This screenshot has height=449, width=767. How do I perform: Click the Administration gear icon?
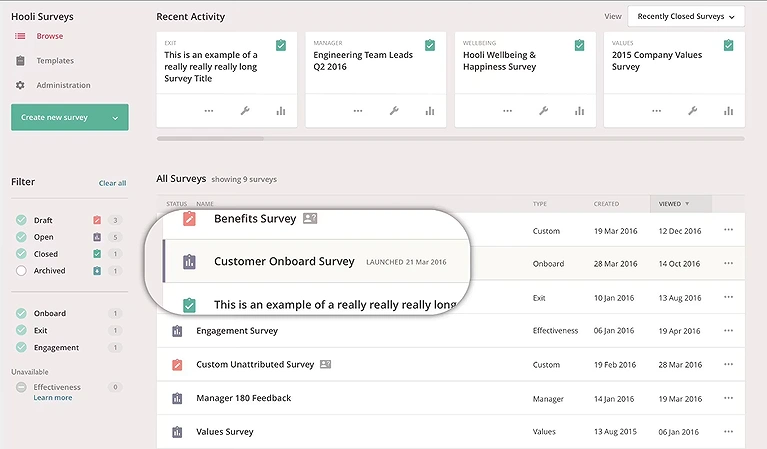[20, 85]
